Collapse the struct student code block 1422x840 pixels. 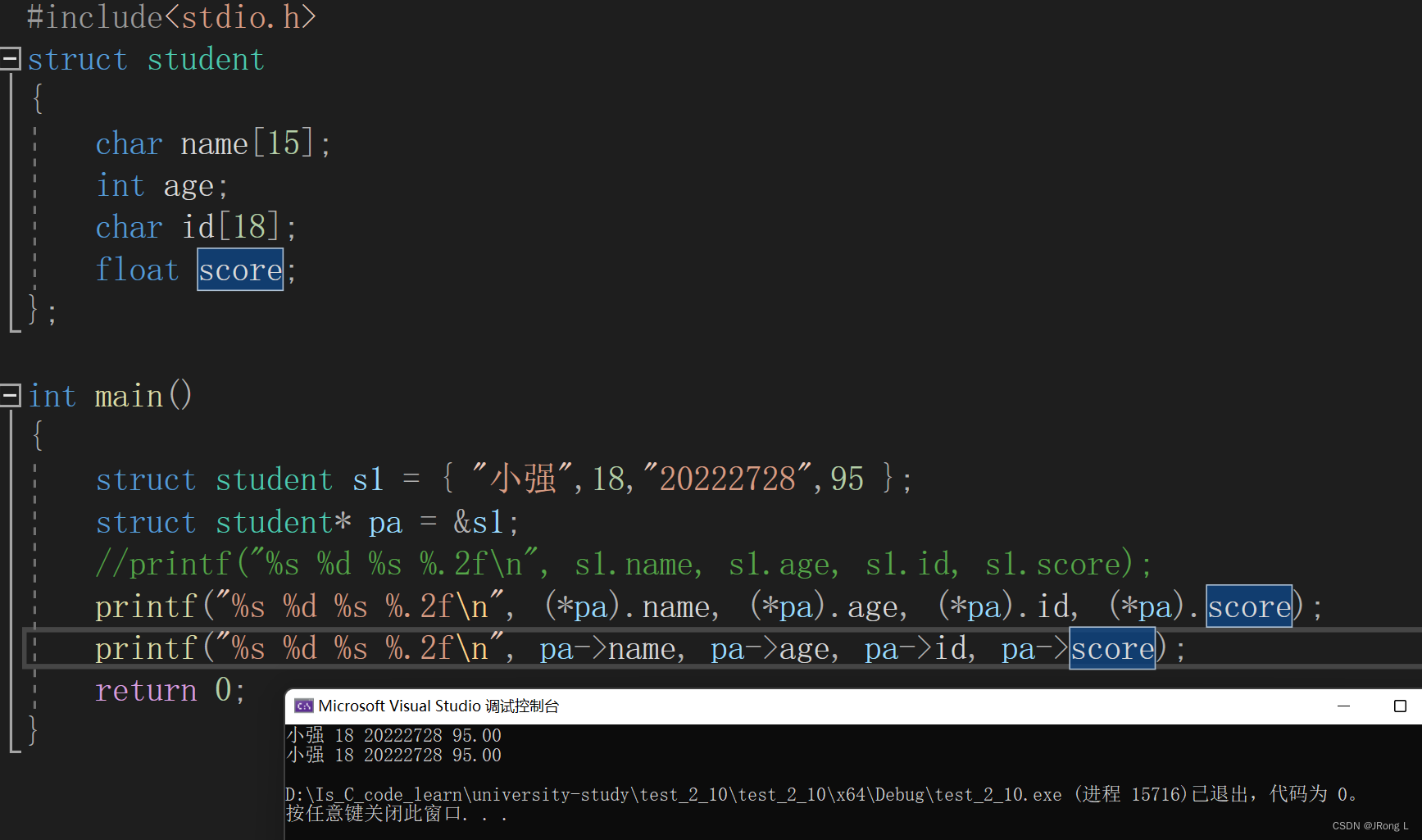tap(10, 59)
